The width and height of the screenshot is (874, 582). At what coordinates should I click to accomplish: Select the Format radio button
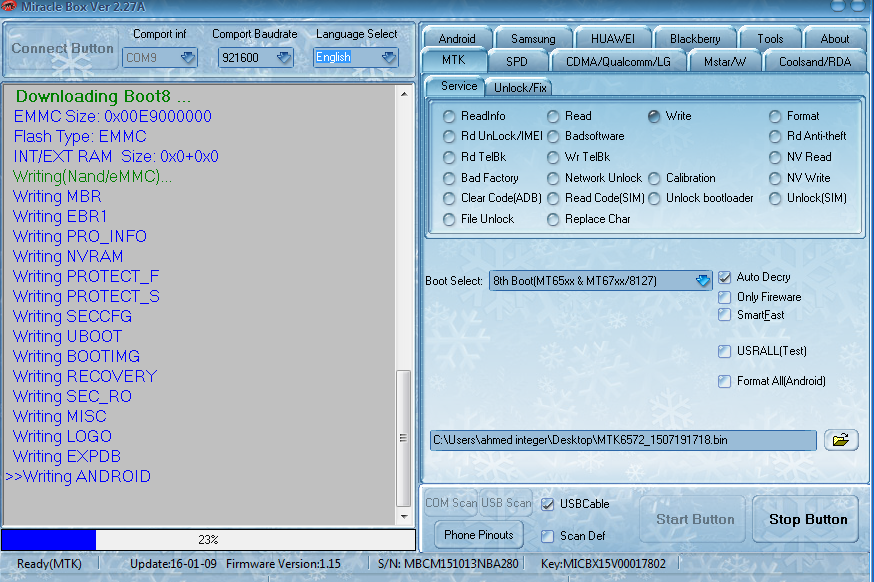tap(775, 117)
